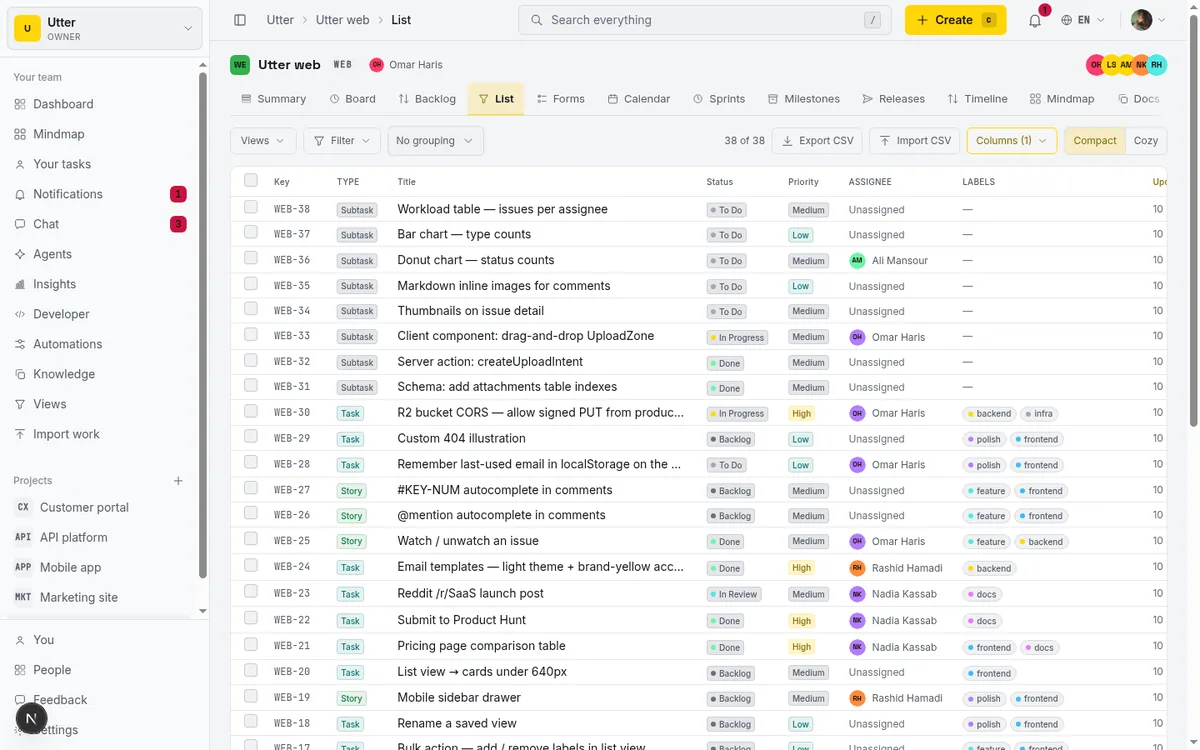
Task: Open the No grouping dropdown
Action: (x=435, y=141)
